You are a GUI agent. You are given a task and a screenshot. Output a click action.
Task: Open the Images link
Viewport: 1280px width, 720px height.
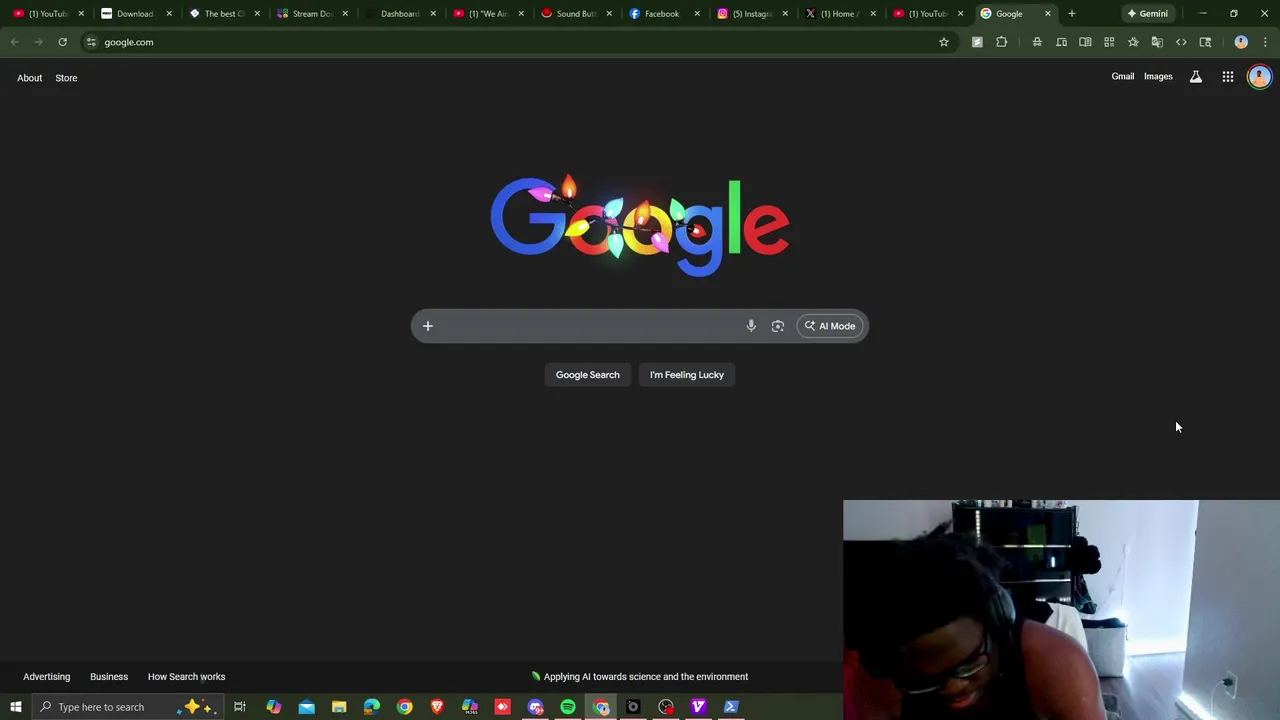pos(1158,77)
